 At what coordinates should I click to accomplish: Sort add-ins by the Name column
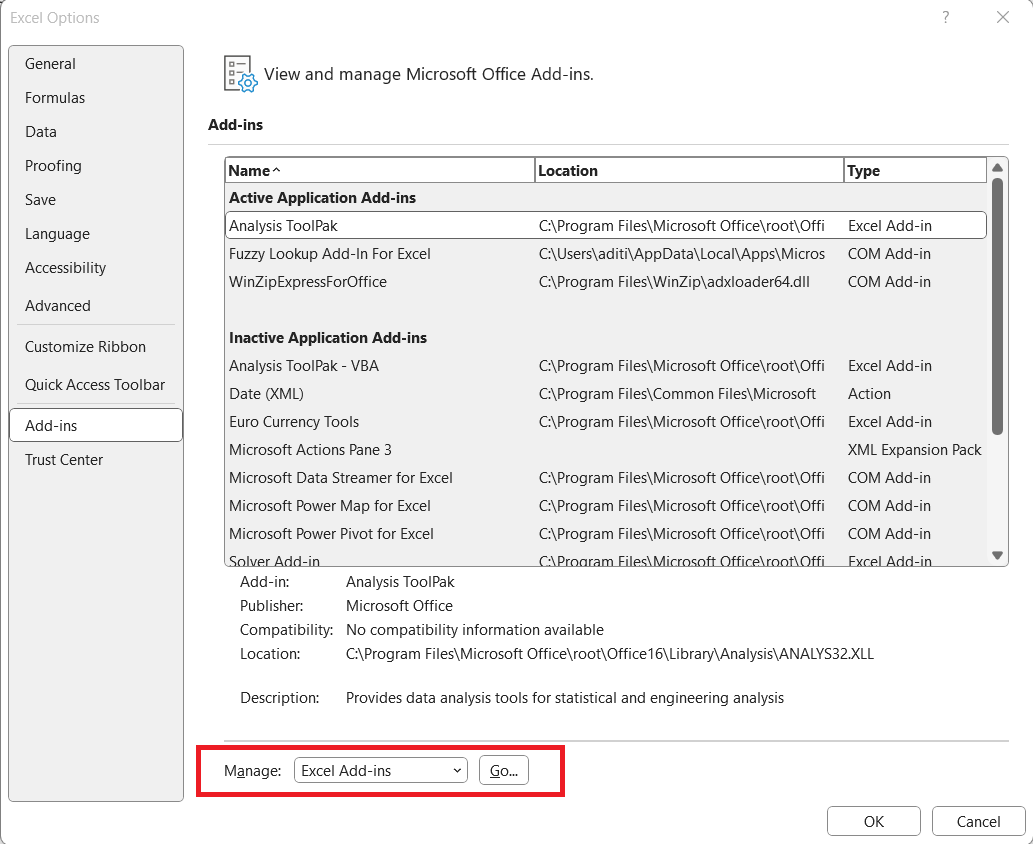[x=379, y=171]
